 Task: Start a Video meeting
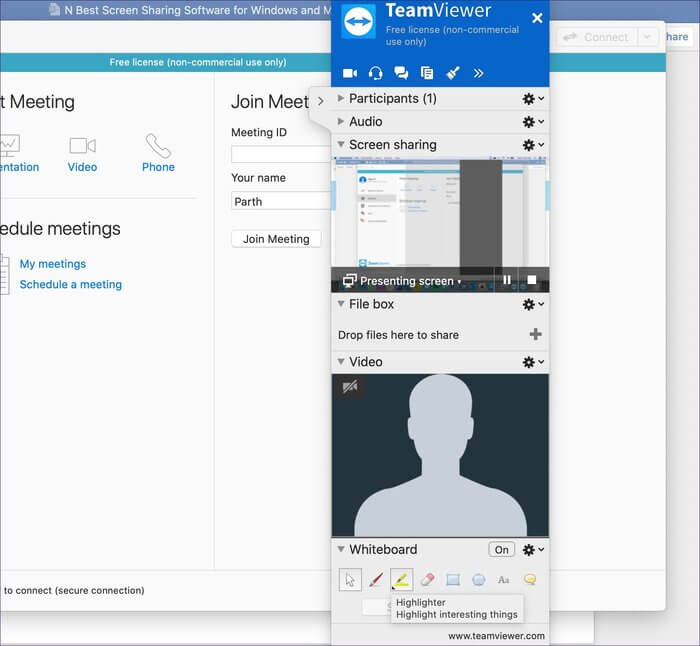point(83,153)
